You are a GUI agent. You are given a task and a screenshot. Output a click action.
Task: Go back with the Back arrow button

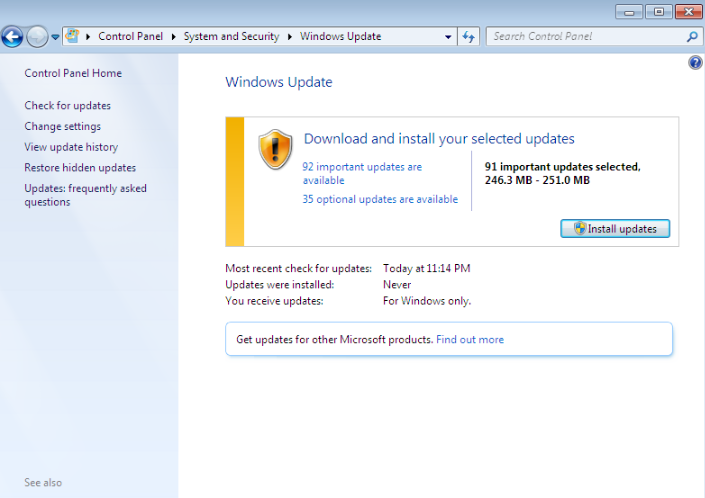click(12, 36)
